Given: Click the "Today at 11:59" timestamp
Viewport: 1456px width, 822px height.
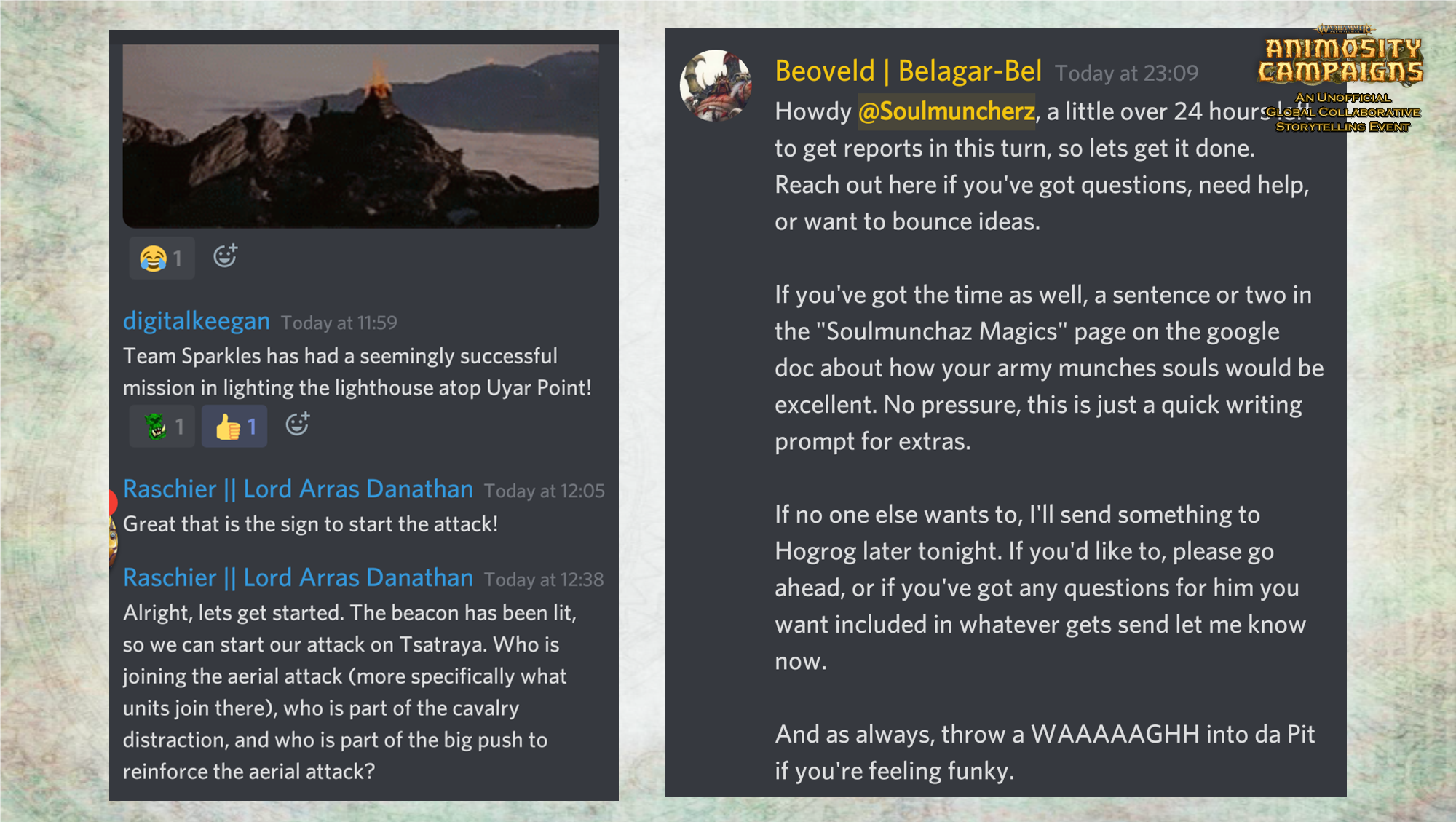Looking at the screenshot, I should pos(339,323).
